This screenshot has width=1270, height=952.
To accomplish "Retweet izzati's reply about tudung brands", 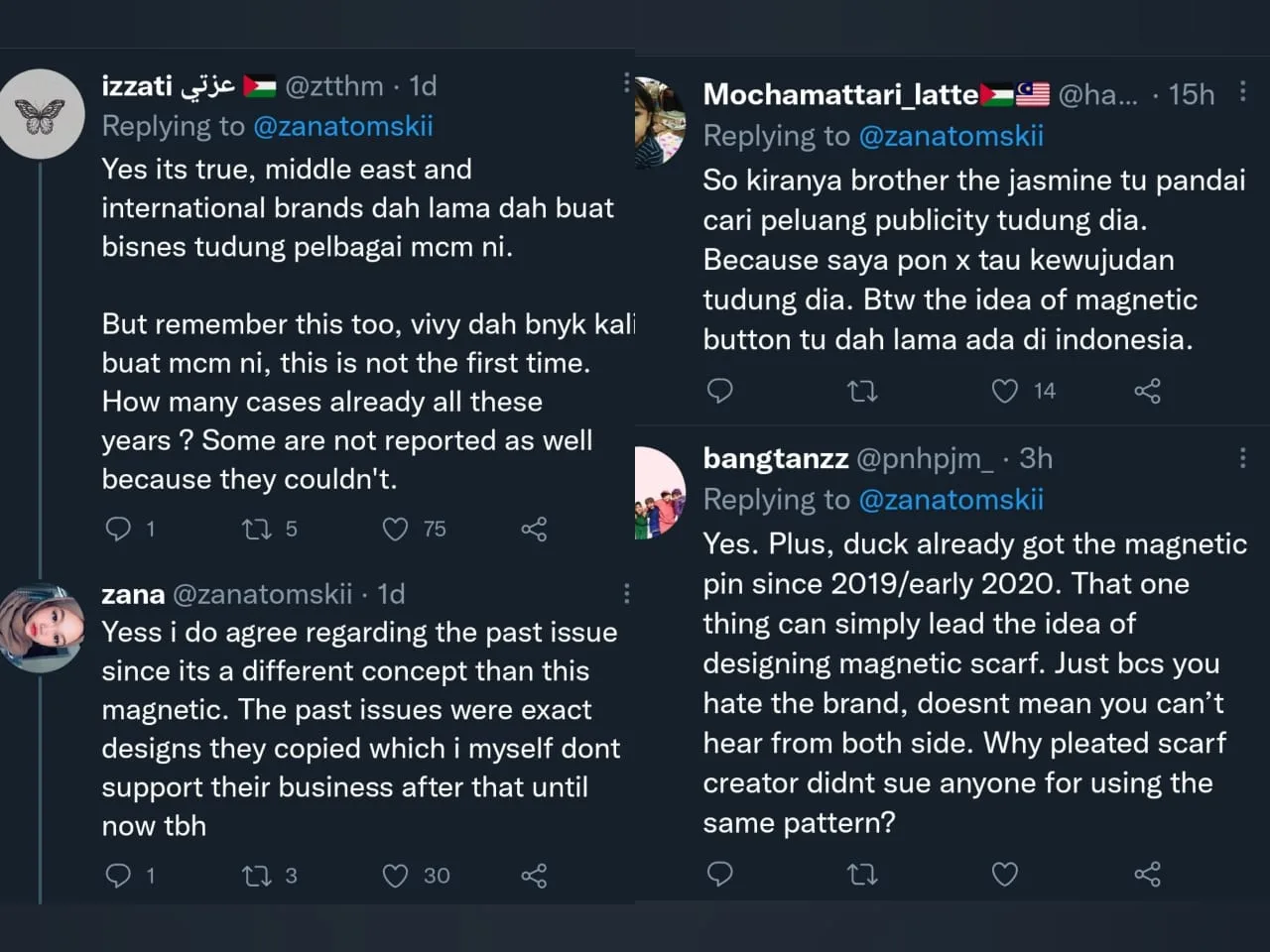I will [x=257, y=529].
